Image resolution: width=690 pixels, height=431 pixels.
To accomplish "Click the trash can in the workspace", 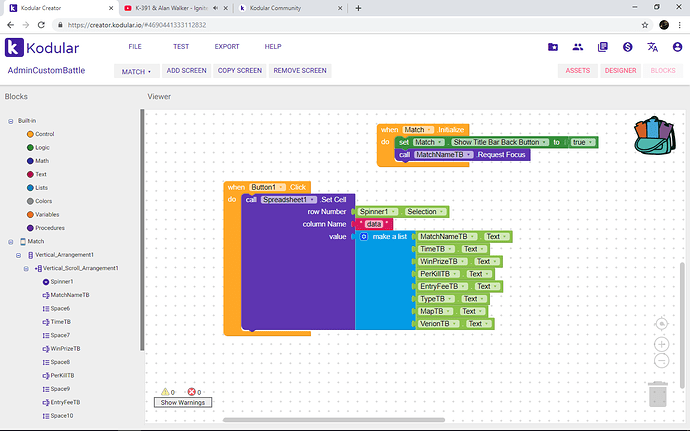I will pyautogui.click(x=657, y=394).
